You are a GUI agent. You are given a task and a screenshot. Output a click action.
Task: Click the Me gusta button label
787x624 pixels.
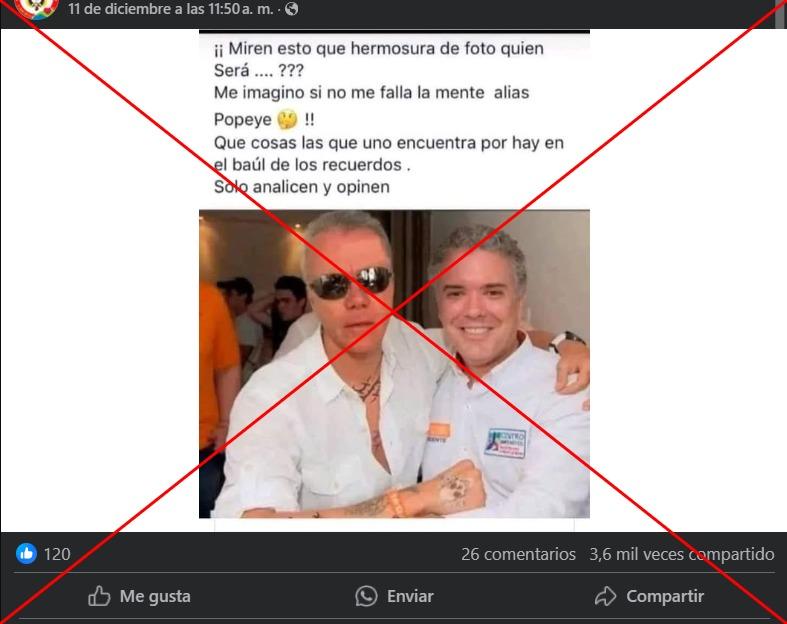tap(155, 596)
